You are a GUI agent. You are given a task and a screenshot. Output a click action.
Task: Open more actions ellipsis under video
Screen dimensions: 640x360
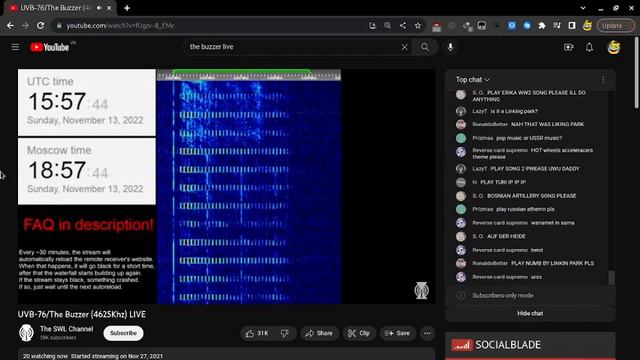pos(427,333)
